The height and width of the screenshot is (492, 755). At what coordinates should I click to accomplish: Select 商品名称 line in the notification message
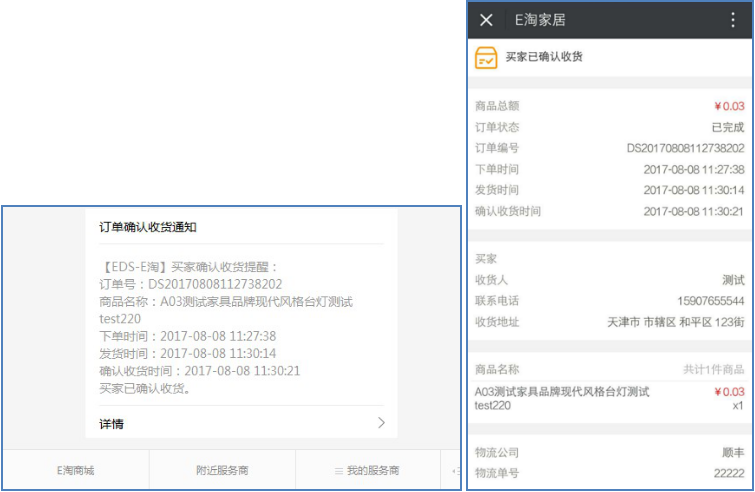point(226,310)
